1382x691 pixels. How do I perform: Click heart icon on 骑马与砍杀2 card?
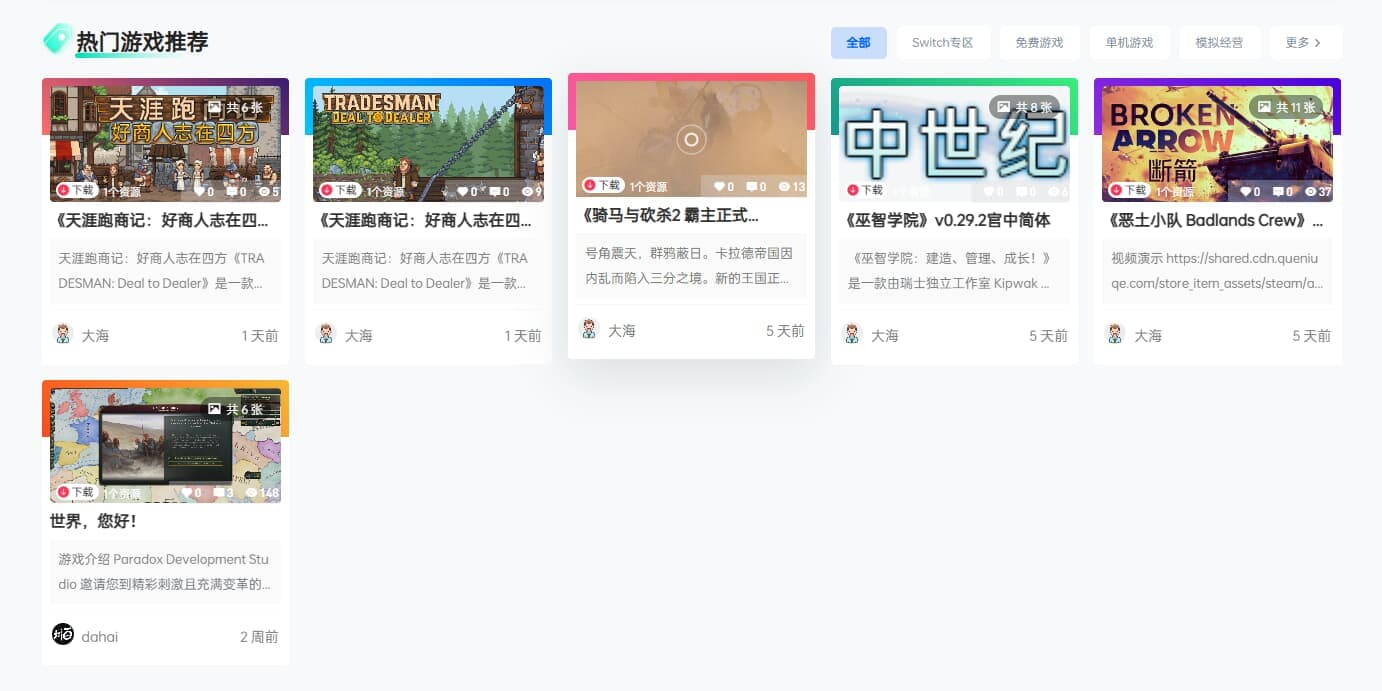(x=718, y=186)
